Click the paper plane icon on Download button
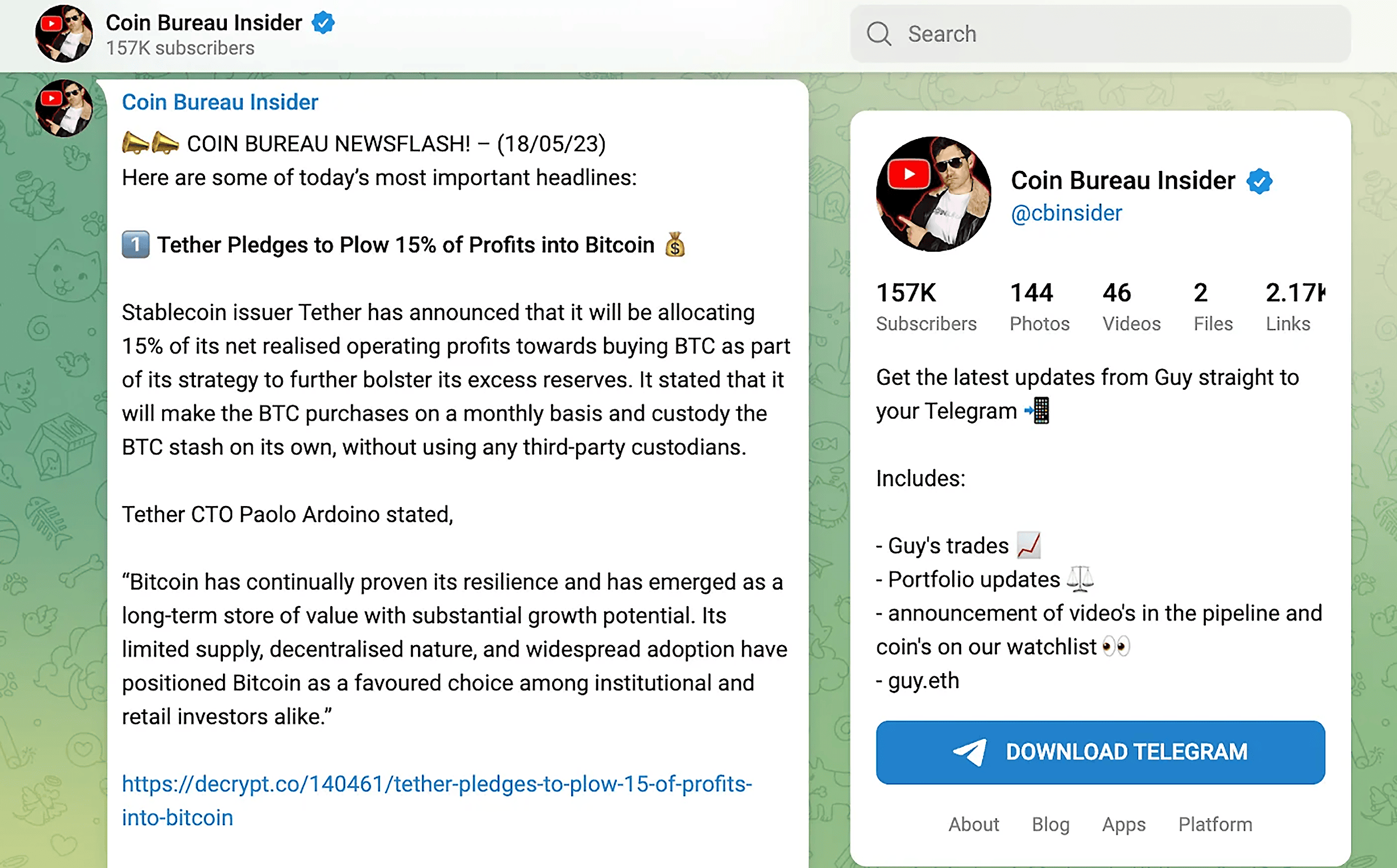1397x868 pixels. pyautogui.click(x=970, y=752)
